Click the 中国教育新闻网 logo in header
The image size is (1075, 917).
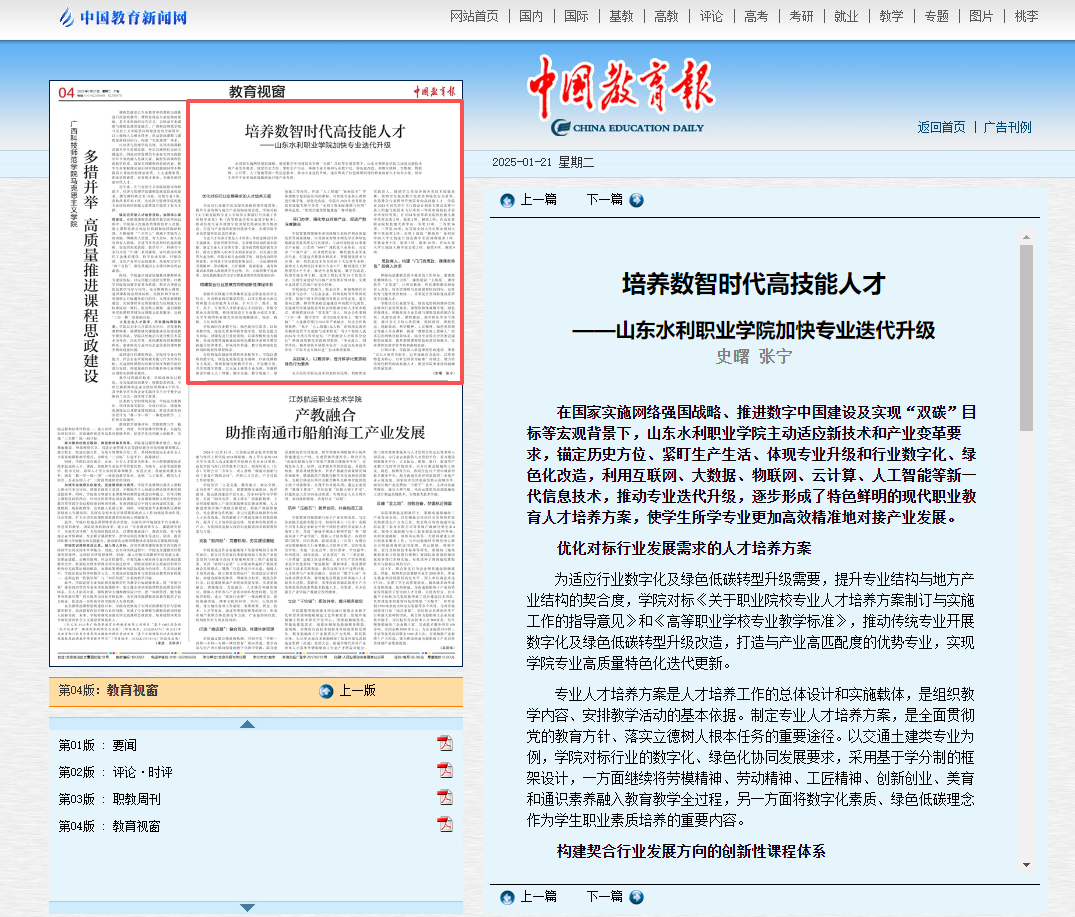[122, 17]
